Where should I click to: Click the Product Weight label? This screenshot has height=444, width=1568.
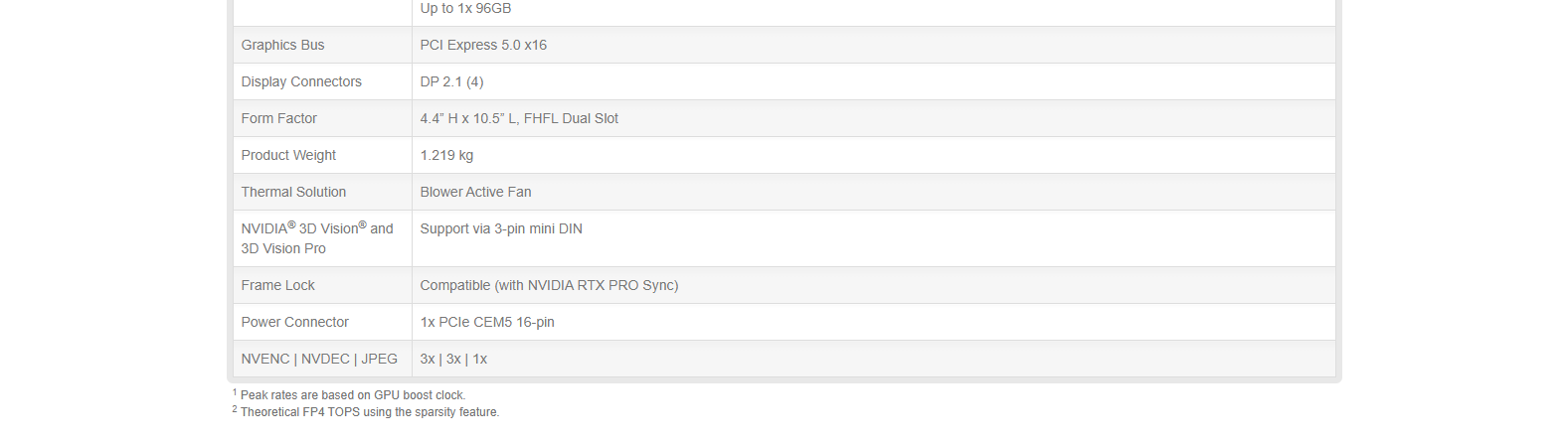pyautogui.click(x=288, y=155)
